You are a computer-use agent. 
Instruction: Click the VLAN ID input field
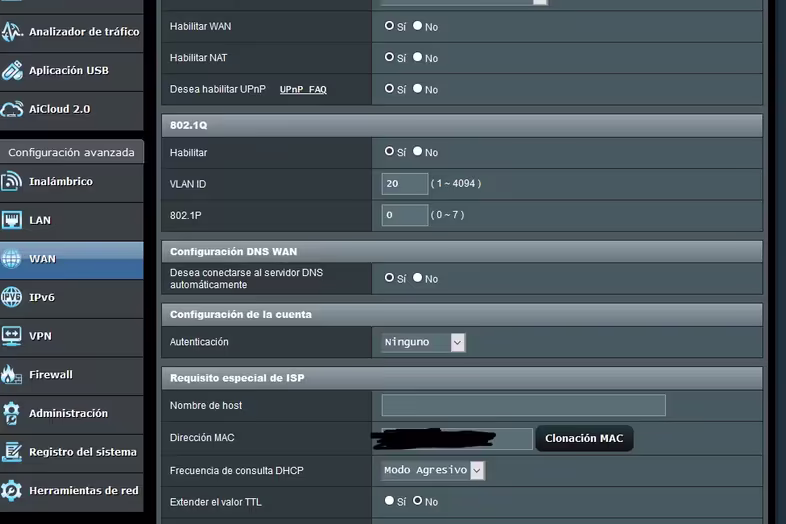[405, 184]
